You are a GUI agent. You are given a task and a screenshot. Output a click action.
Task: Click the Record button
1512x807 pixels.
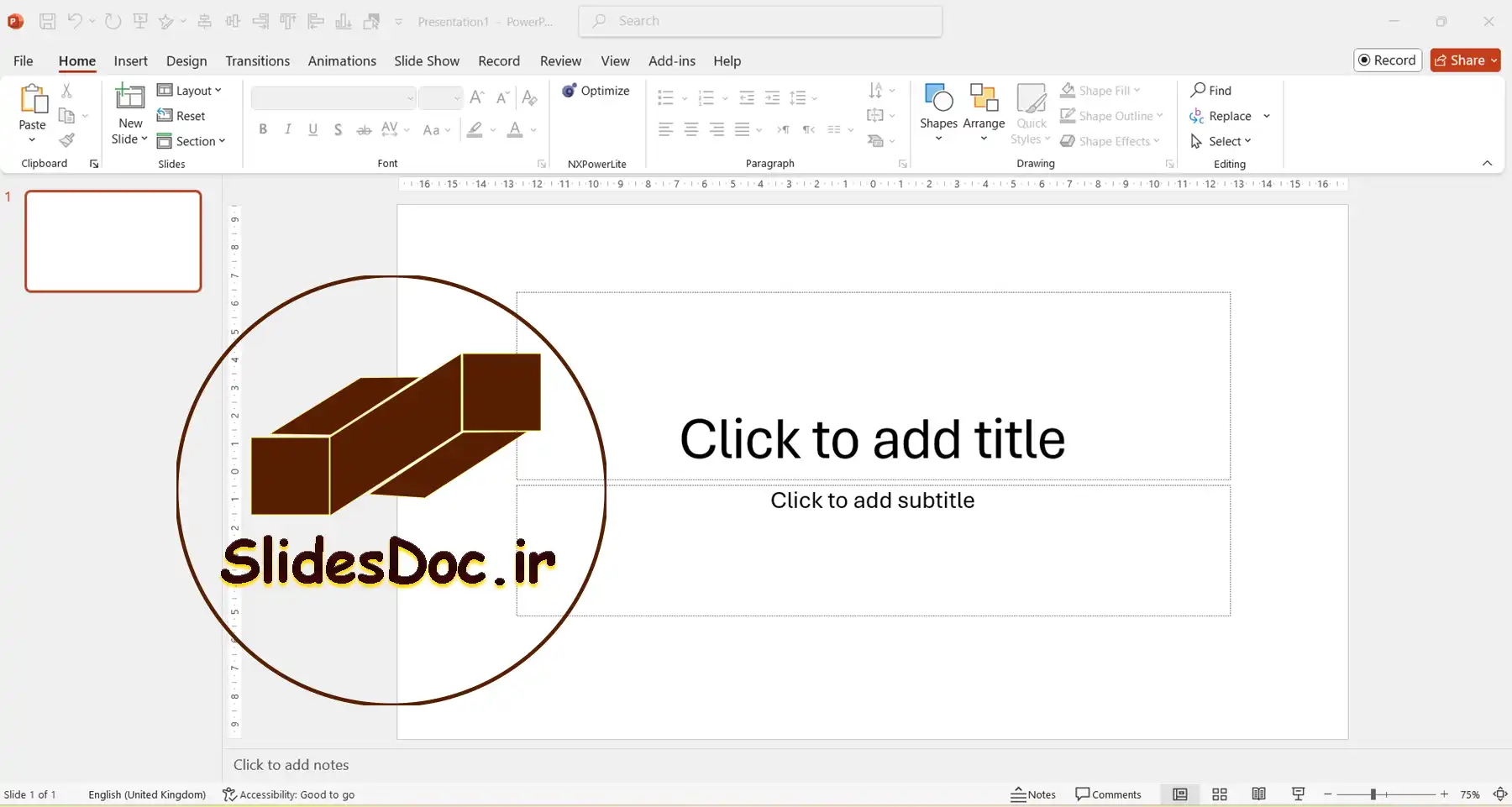[x=1387, y=60]
